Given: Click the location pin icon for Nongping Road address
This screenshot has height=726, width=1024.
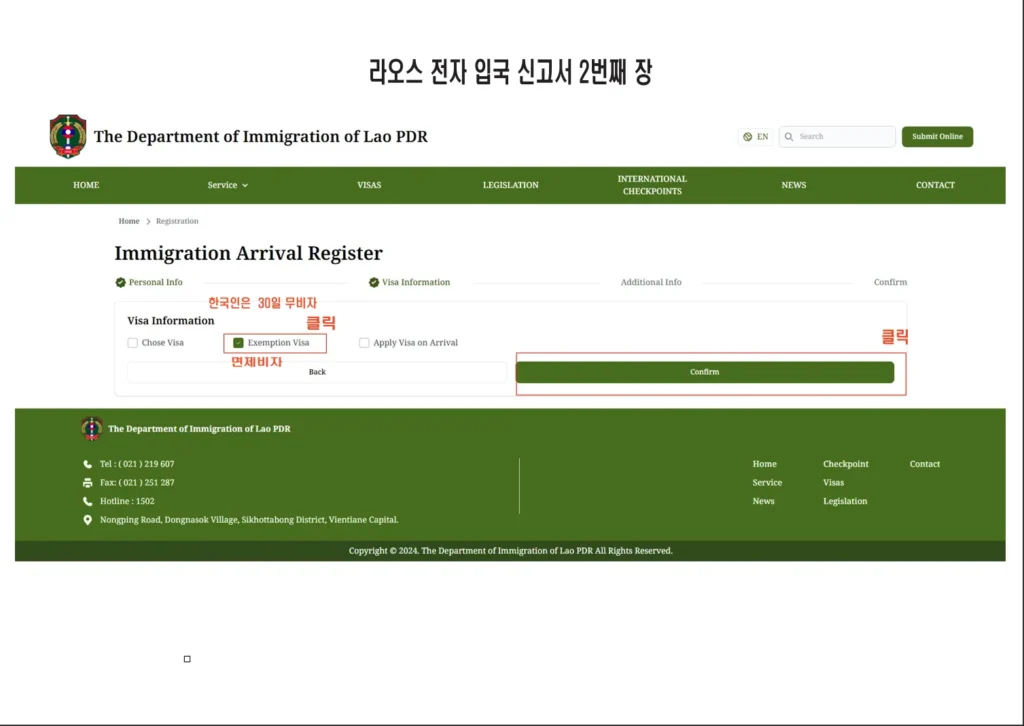Looking at the screenshot, I should [86, 520].
